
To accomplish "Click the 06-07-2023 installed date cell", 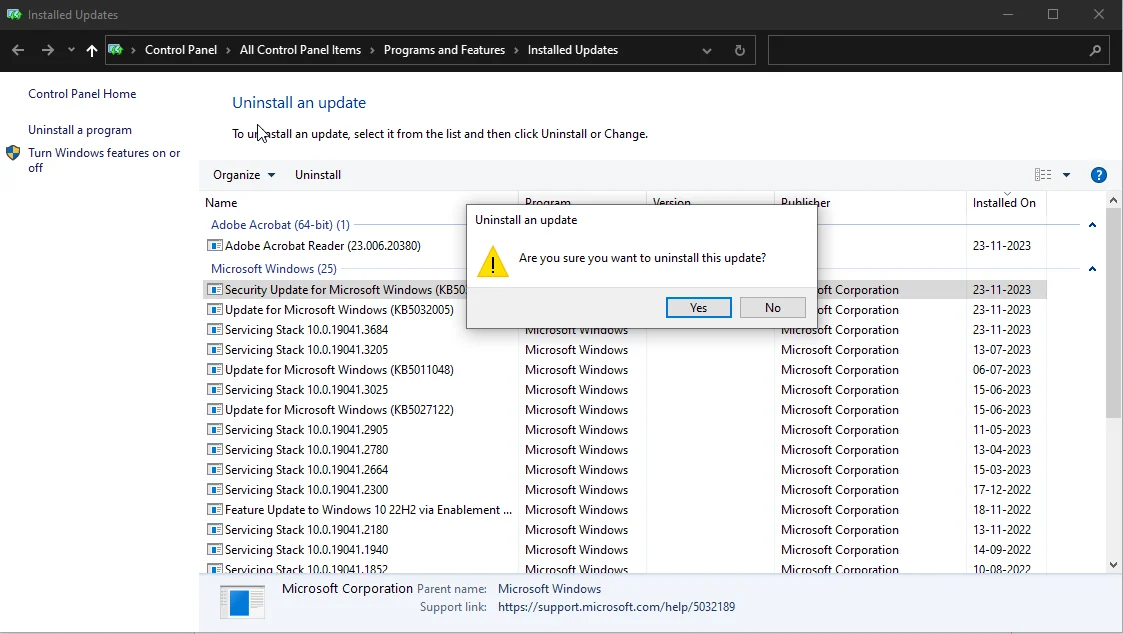I will point(1001,370).
